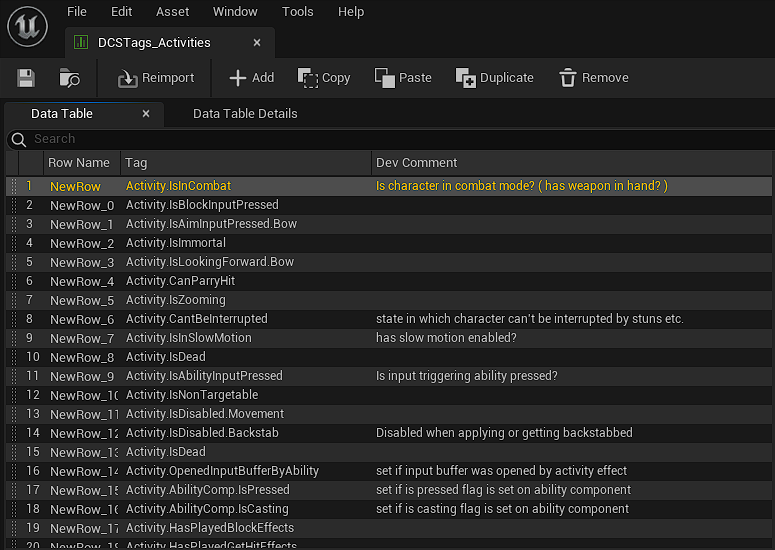
Task: Sort by the Row Name column header
Action: tap(79, 163)
